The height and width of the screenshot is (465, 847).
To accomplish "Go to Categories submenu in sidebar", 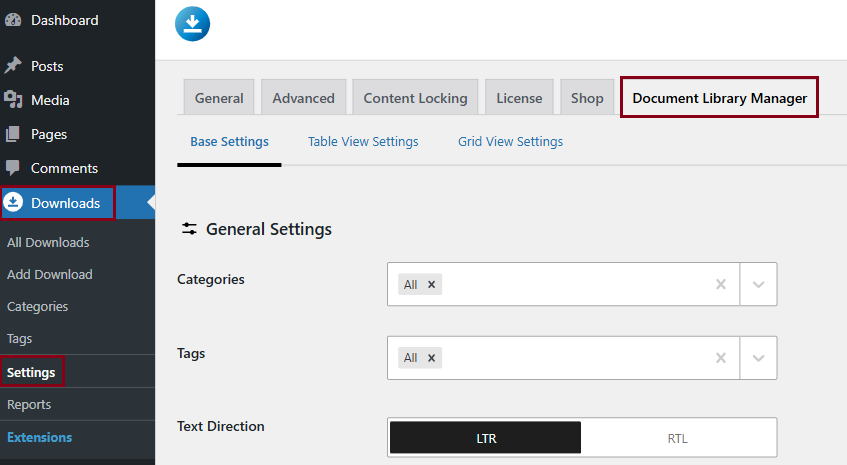I will tap(37, 307).
